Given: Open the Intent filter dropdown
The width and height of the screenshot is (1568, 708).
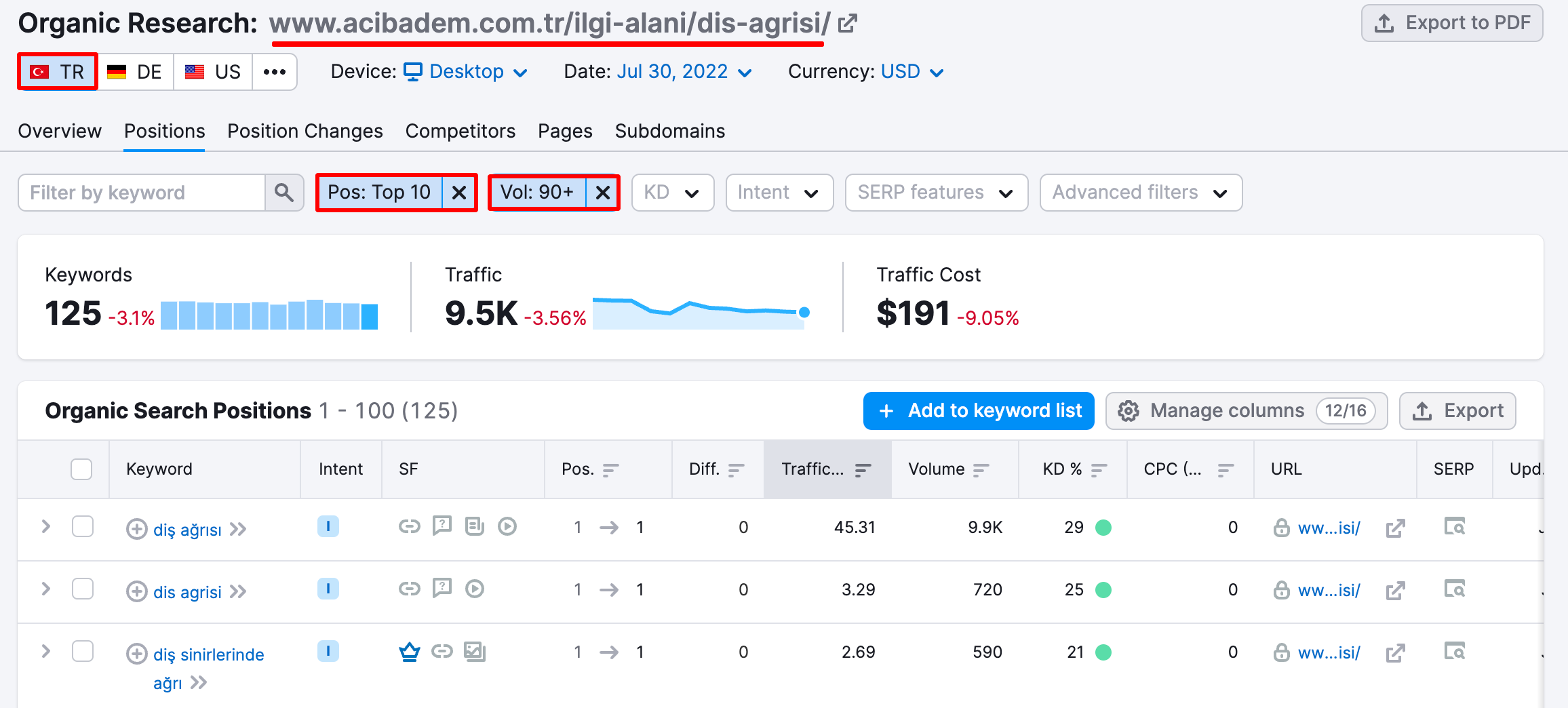Looking at the screenshot, I should point(779,193).
